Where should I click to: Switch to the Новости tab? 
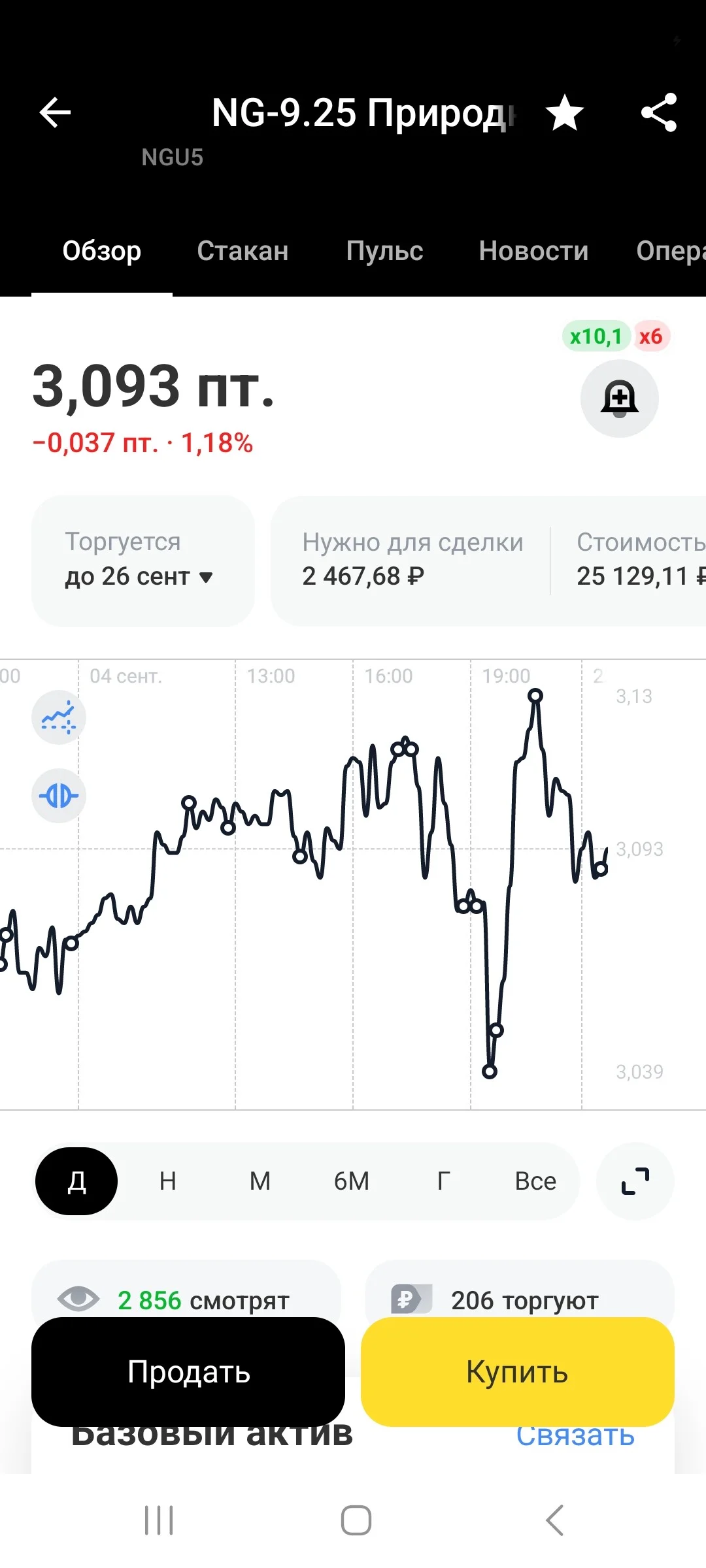click(x=533, y=251)
